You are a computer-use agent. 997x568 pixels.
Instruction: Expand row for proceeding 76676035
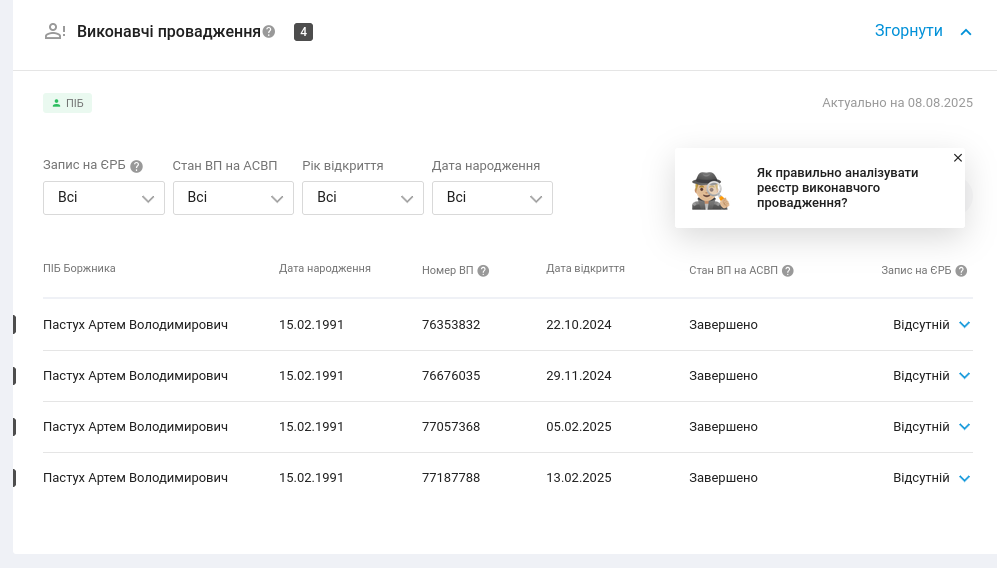point(964,376)
